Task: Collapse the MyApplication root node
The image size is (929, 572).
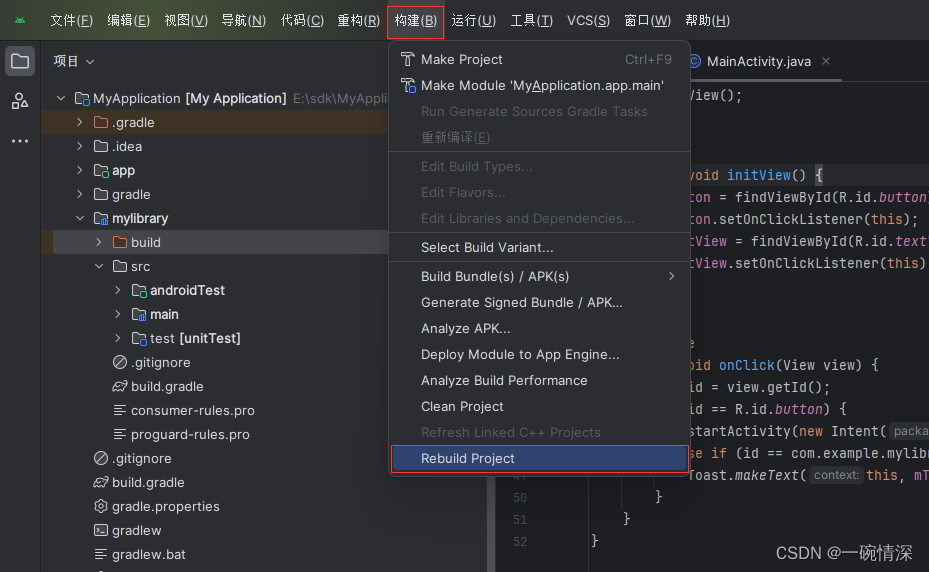Action: 61,98
